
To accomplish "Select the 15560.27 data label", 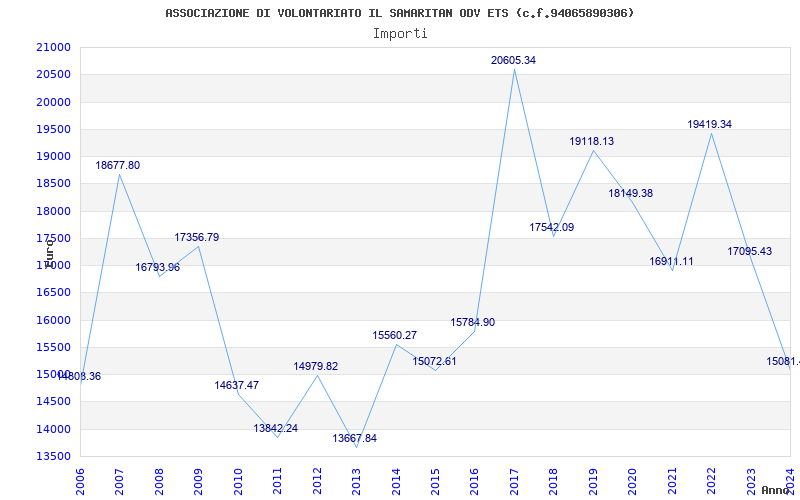I will [394, 335].
